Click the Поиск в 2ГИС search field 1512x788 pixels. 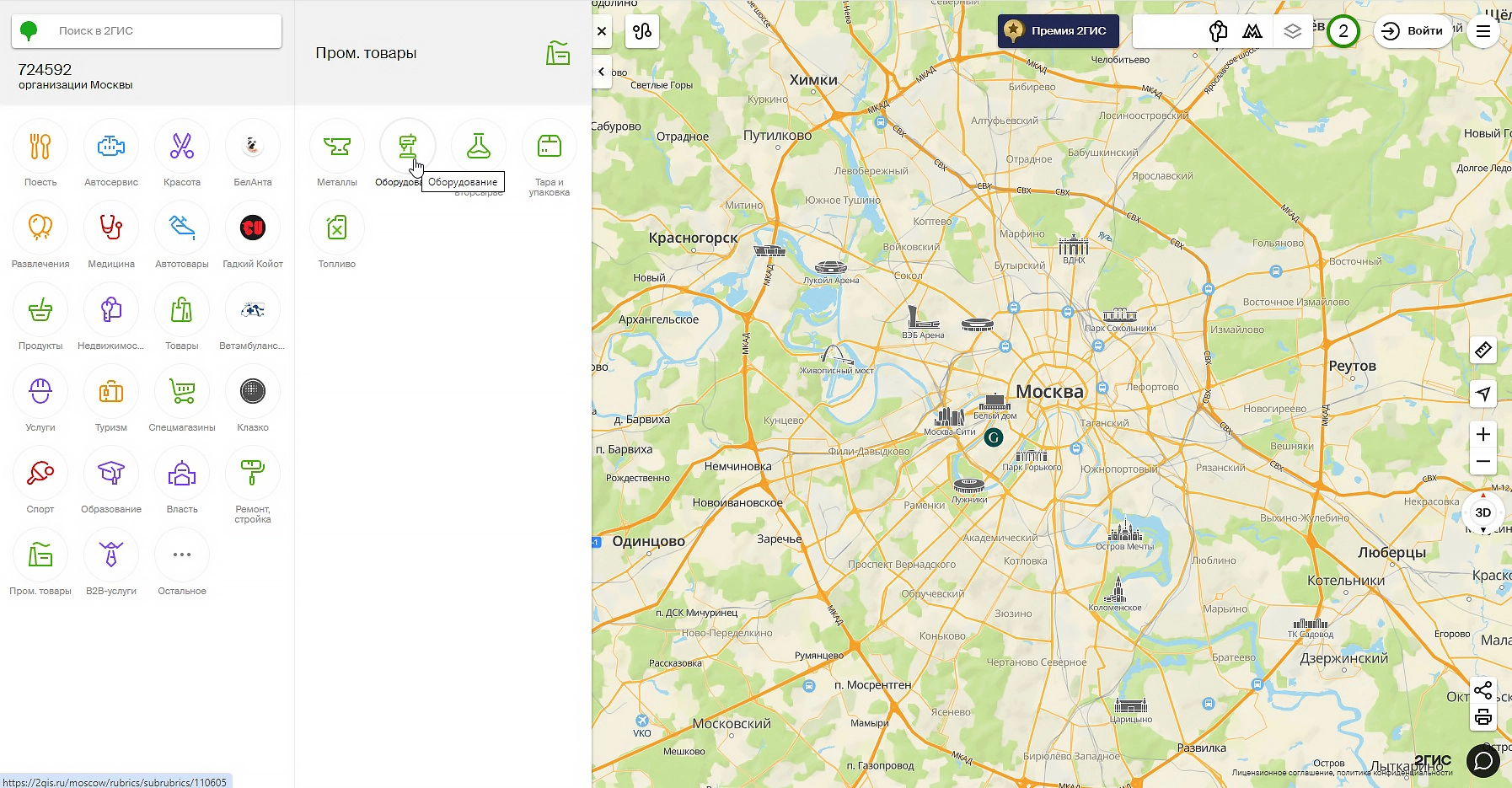(160, 31)
